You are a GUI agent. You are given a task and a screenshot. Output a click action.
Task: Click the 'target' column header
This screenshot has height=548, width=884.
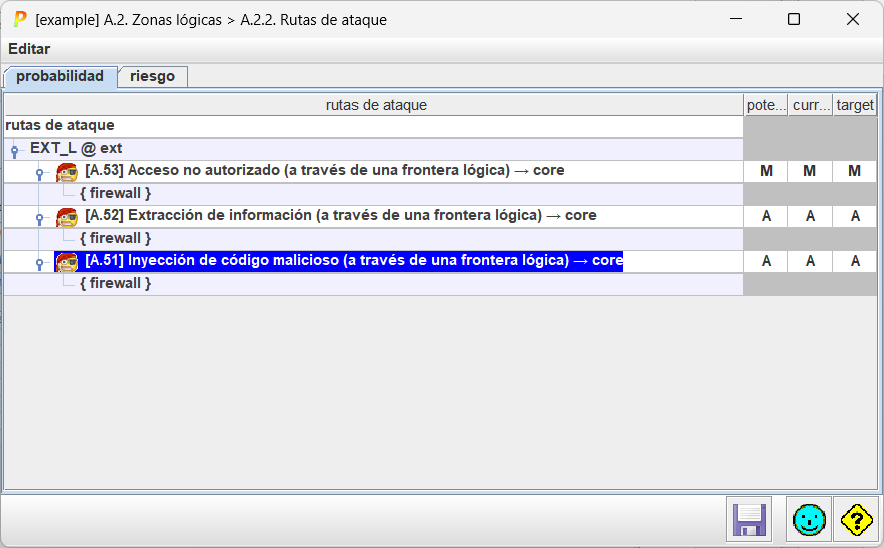pyautogui.click(x=855, y=105)
